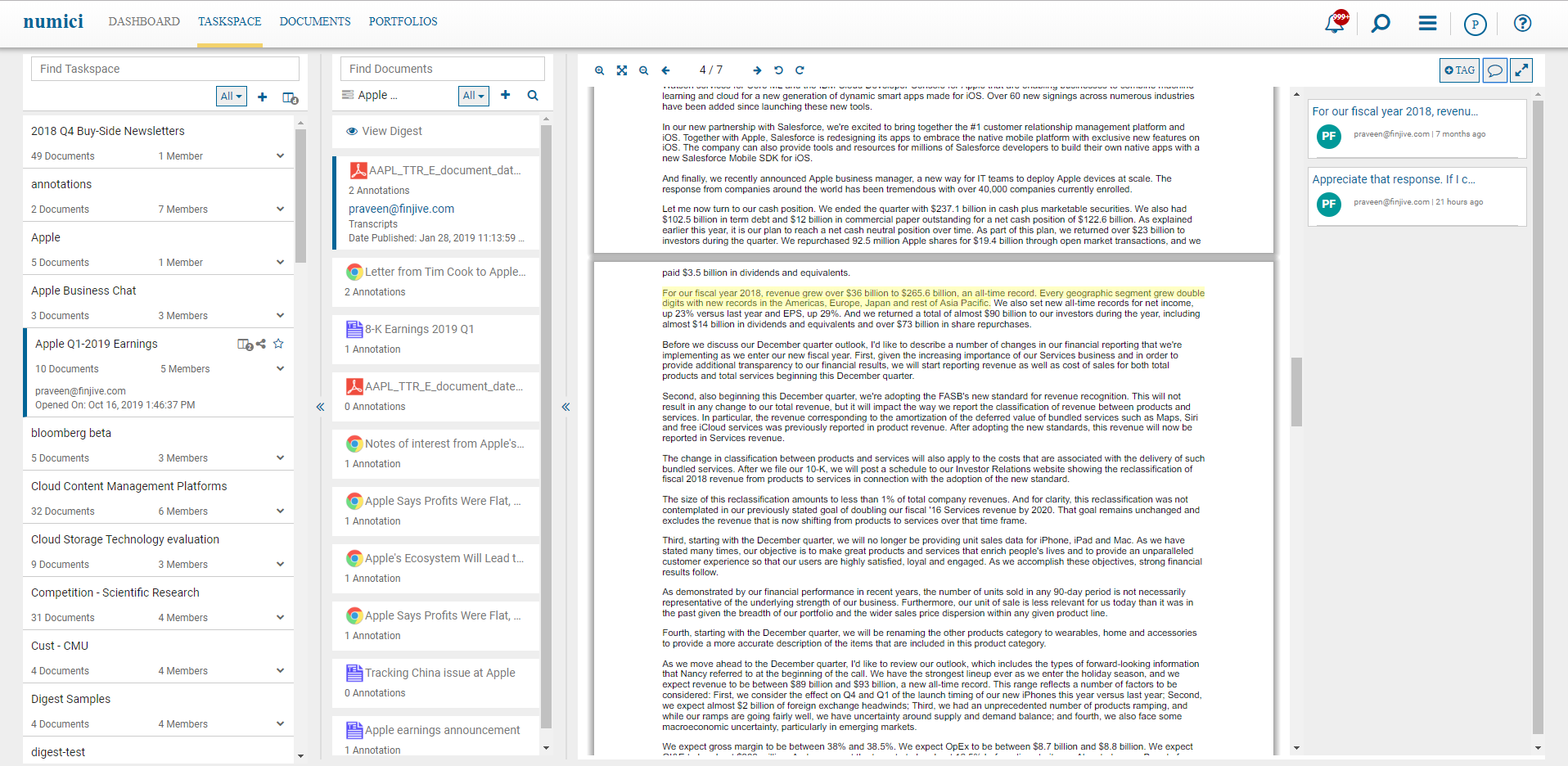Open the hamburger menu in header
This screenshot has width=1568, height=766.
[1427, 23]
